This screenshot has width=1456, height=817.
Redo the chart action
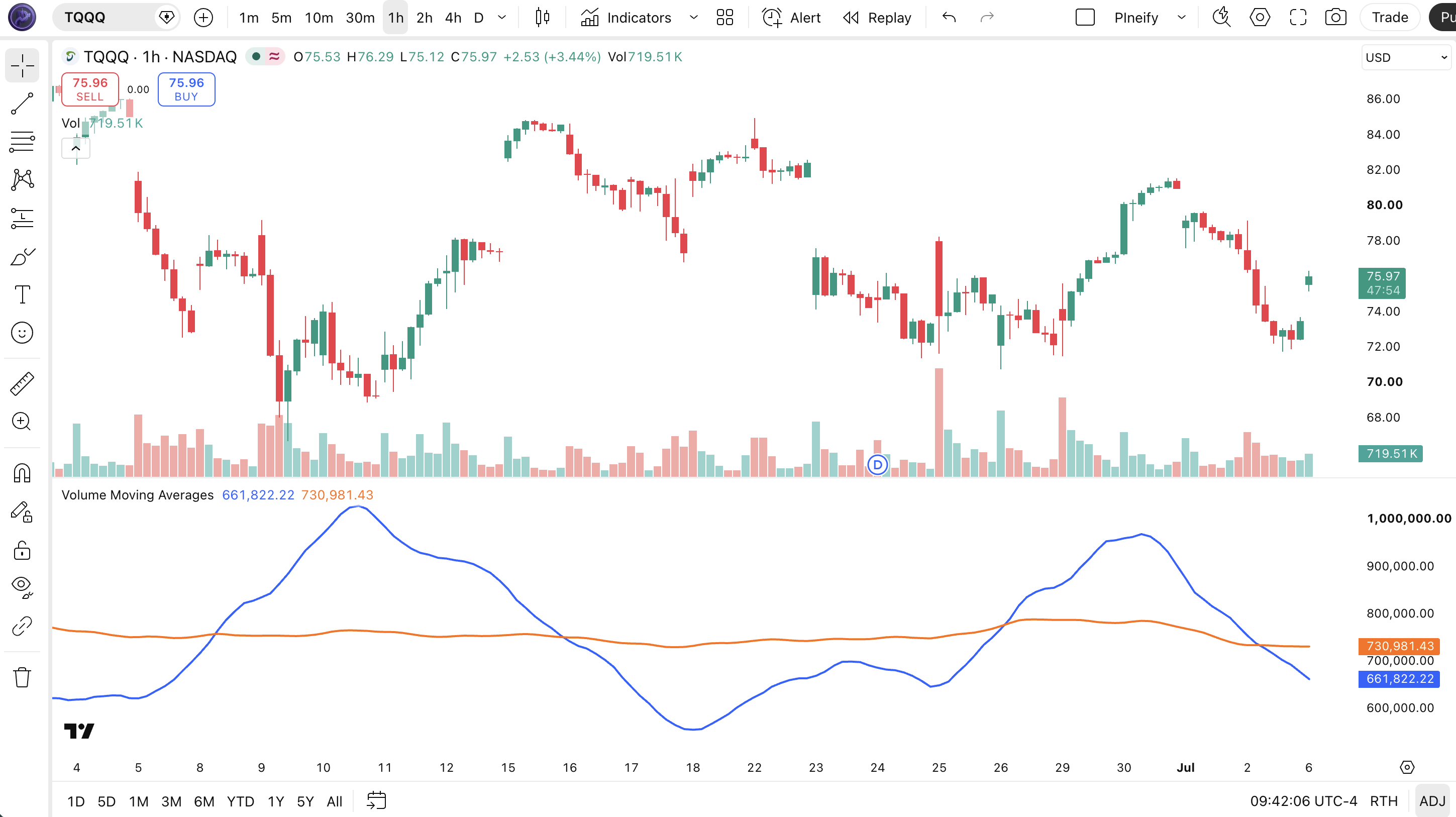(x=987, y=18)
